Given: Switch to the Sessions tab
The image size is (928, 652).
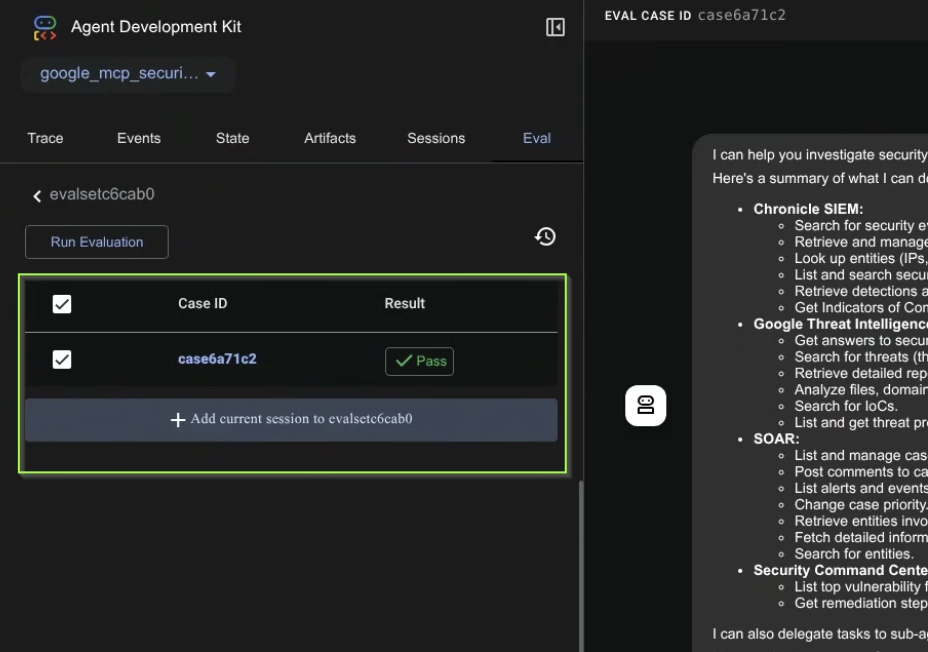Looking at the screenshot, I should click(436, 138).
